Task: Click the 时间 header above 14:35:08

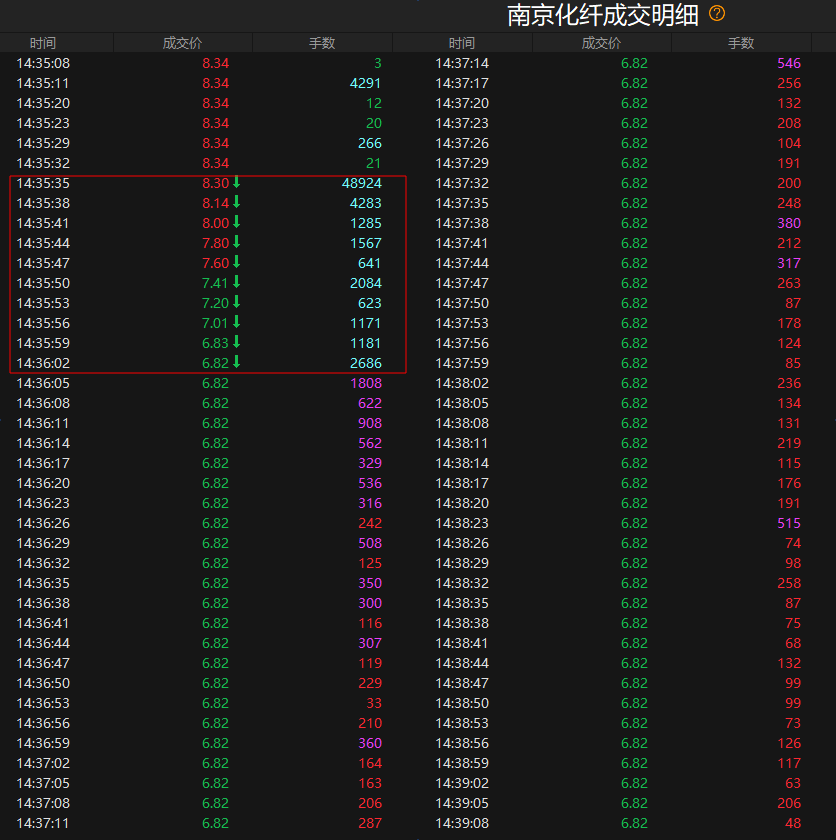Action: click(43, 43)
